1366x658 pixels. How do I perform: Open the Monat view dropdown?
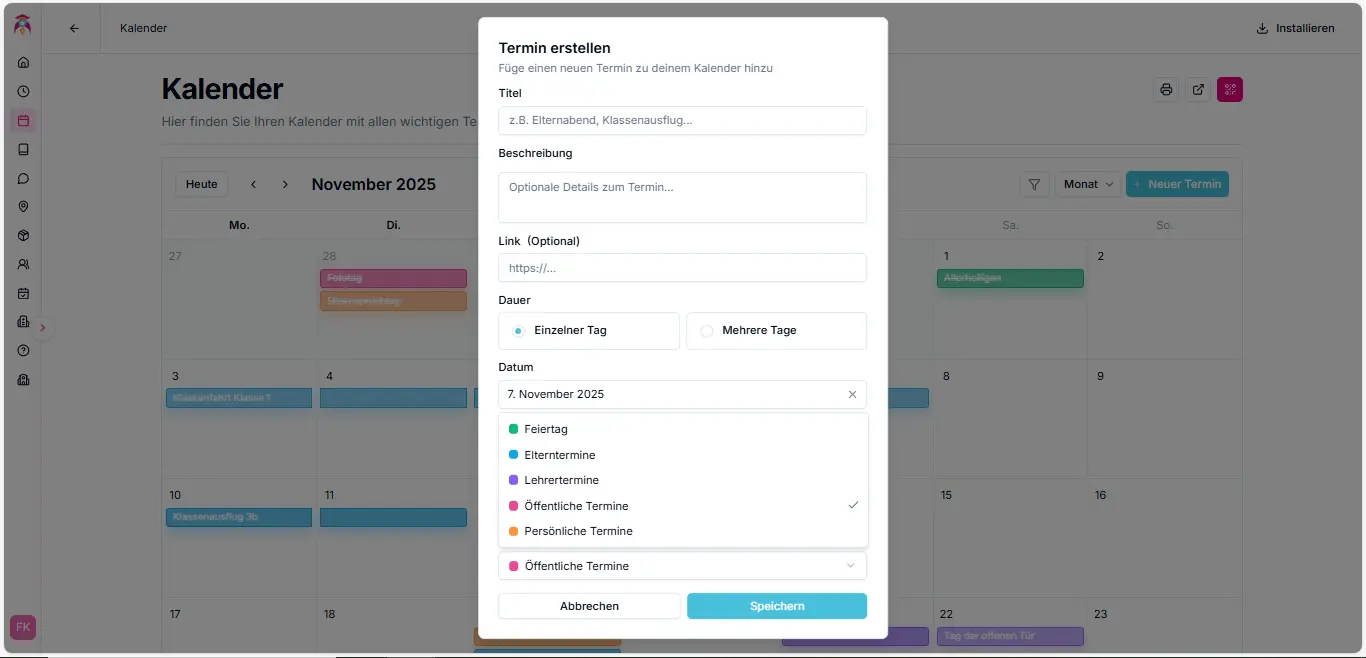coord(1088,185)
